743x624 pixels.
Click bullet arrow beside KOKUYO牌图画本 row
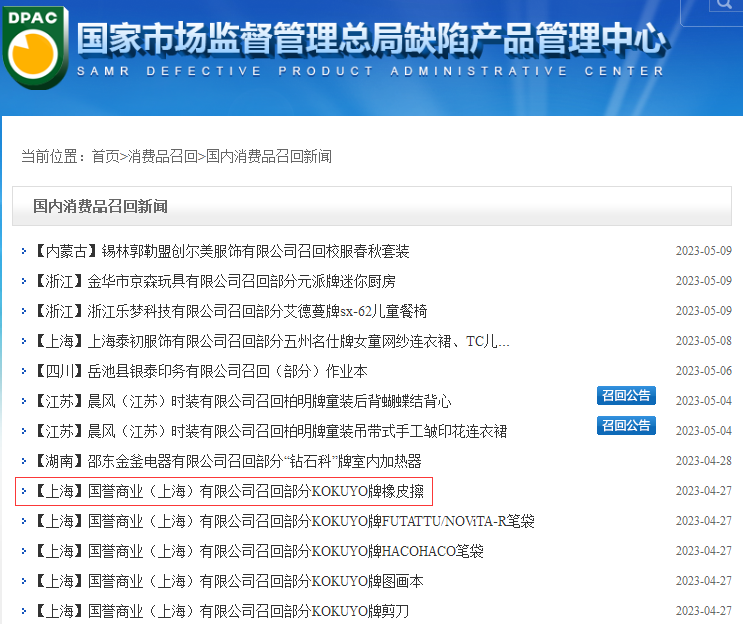pos(24,581)
